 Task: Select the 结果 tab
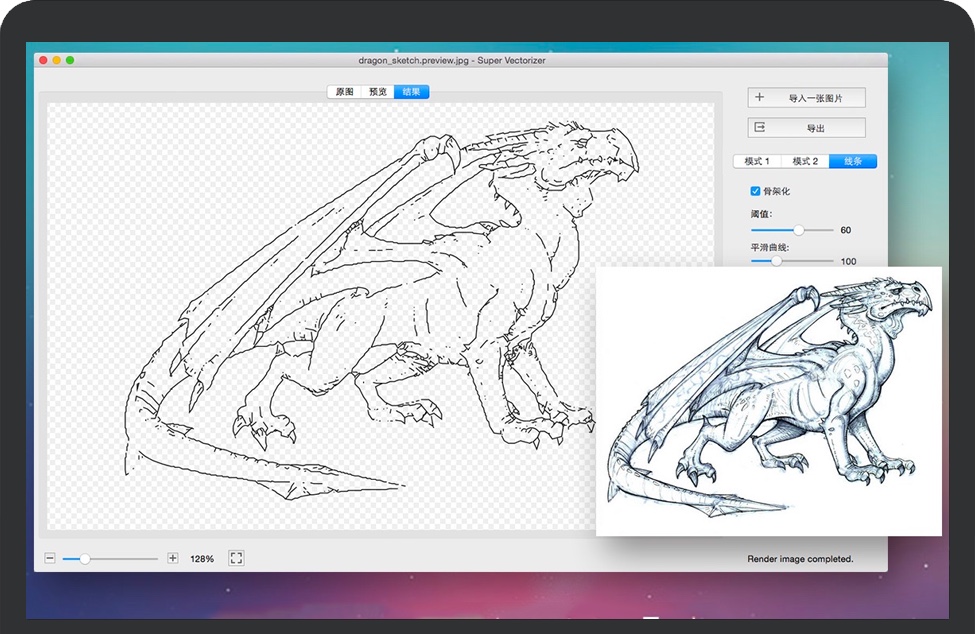click(x=410, y=91)
